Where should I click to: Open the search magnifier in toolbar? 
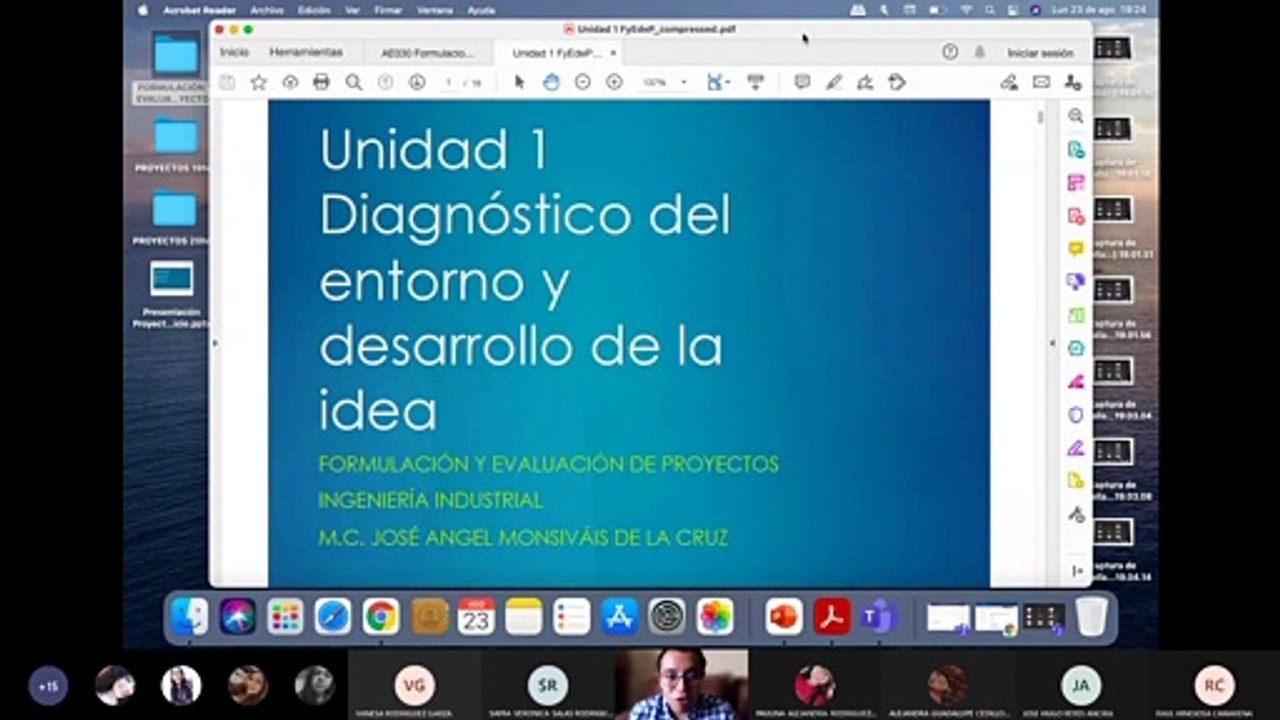click(353, 83)
